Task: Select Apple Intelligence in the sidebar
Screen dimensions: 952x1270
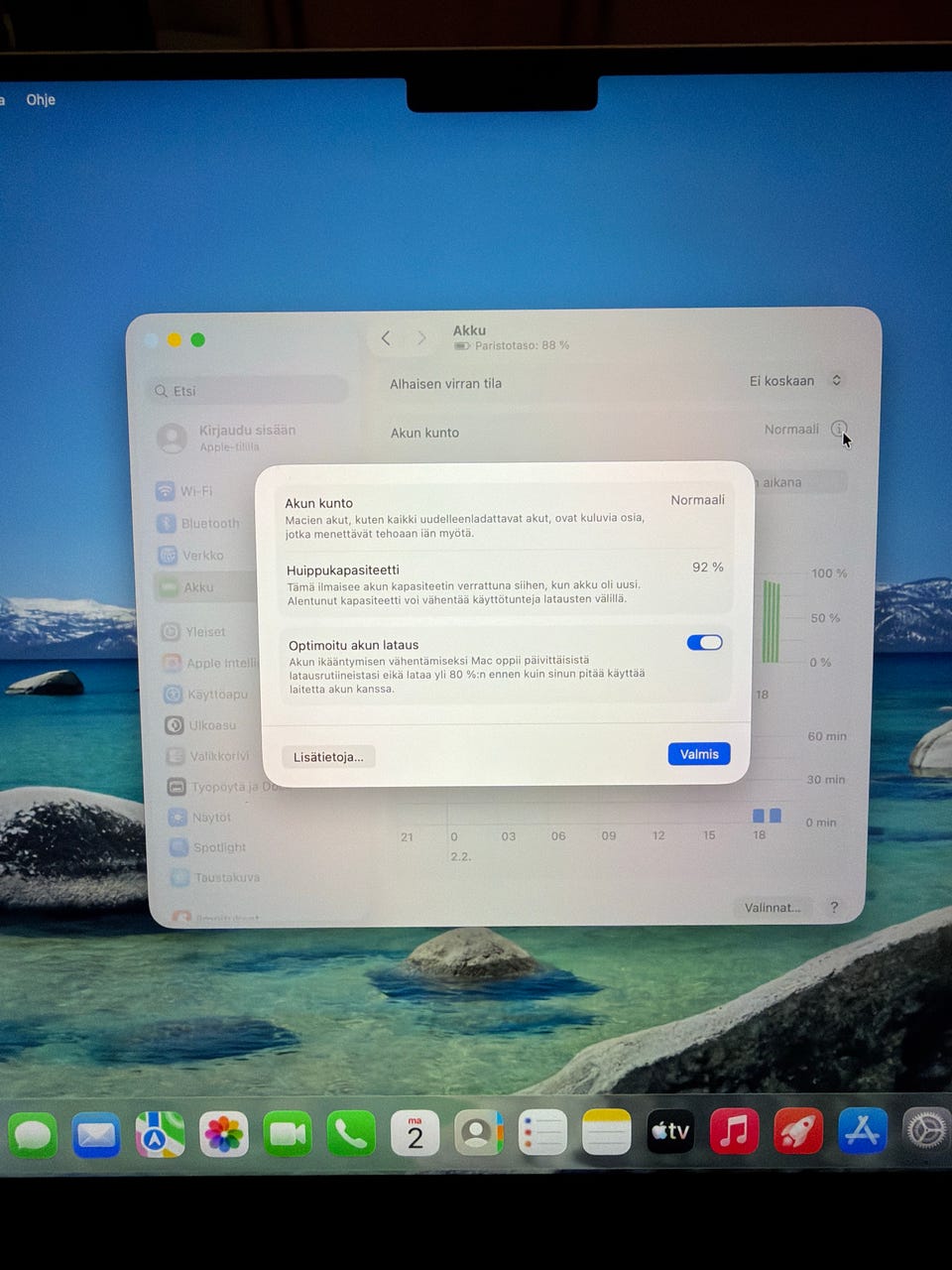Action: point(210,663)
